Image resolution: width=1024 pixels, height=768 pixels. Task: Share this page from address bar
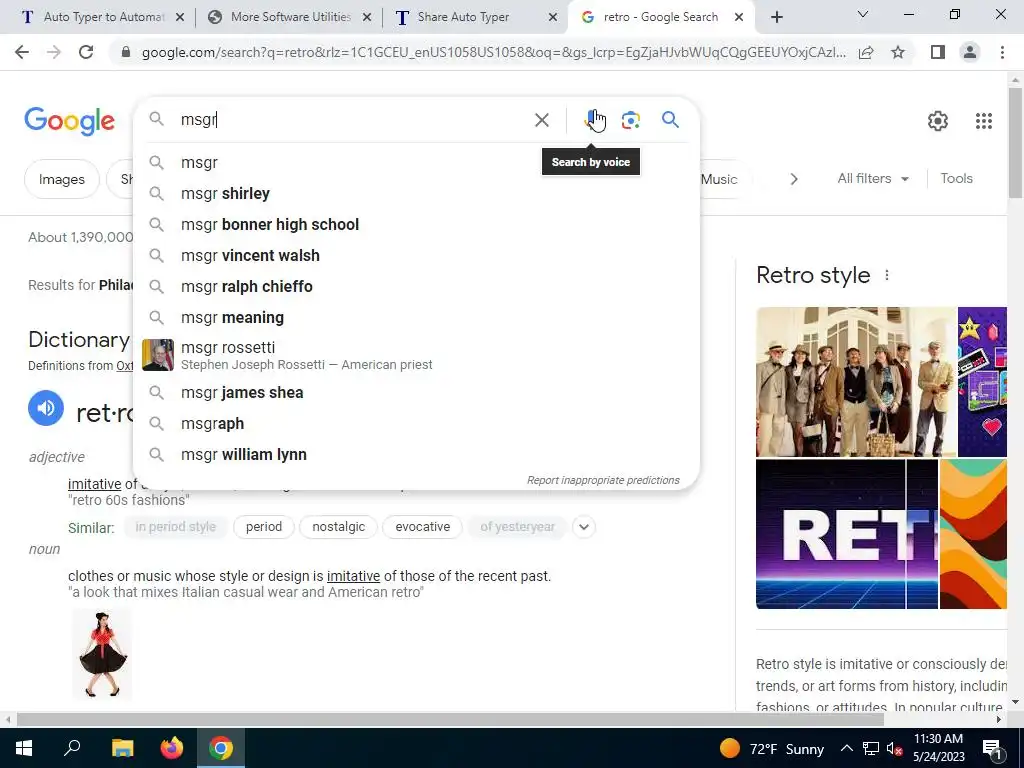point(866,52)
